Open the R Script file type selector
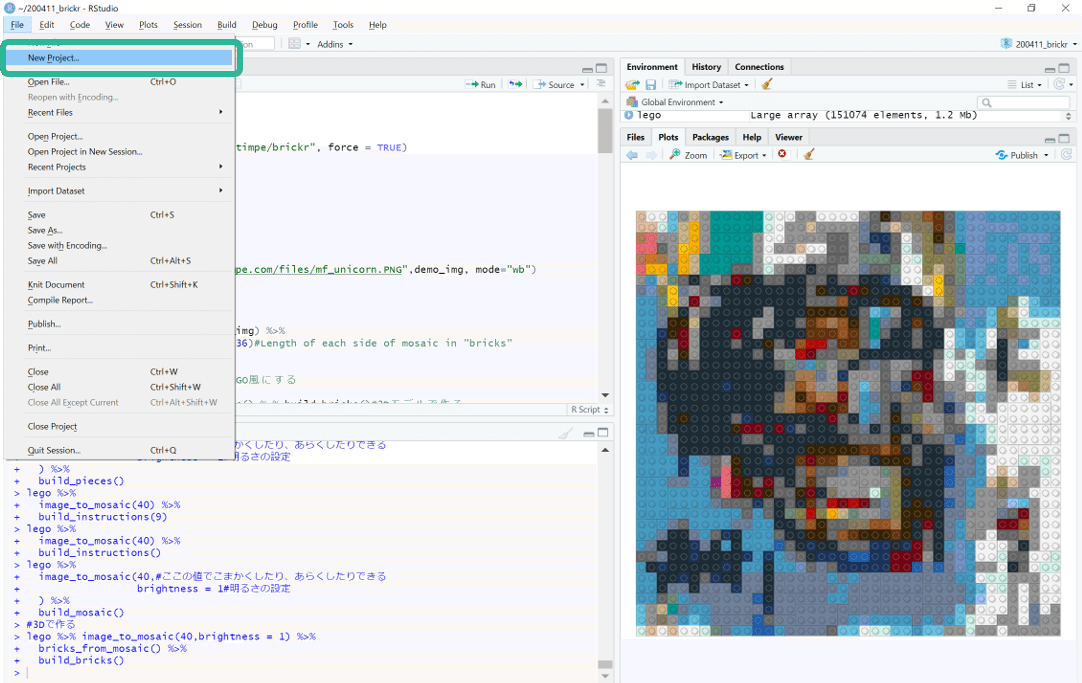Image resolution: width=1082 pixels, height=683 pixels. tap(590, 410)
